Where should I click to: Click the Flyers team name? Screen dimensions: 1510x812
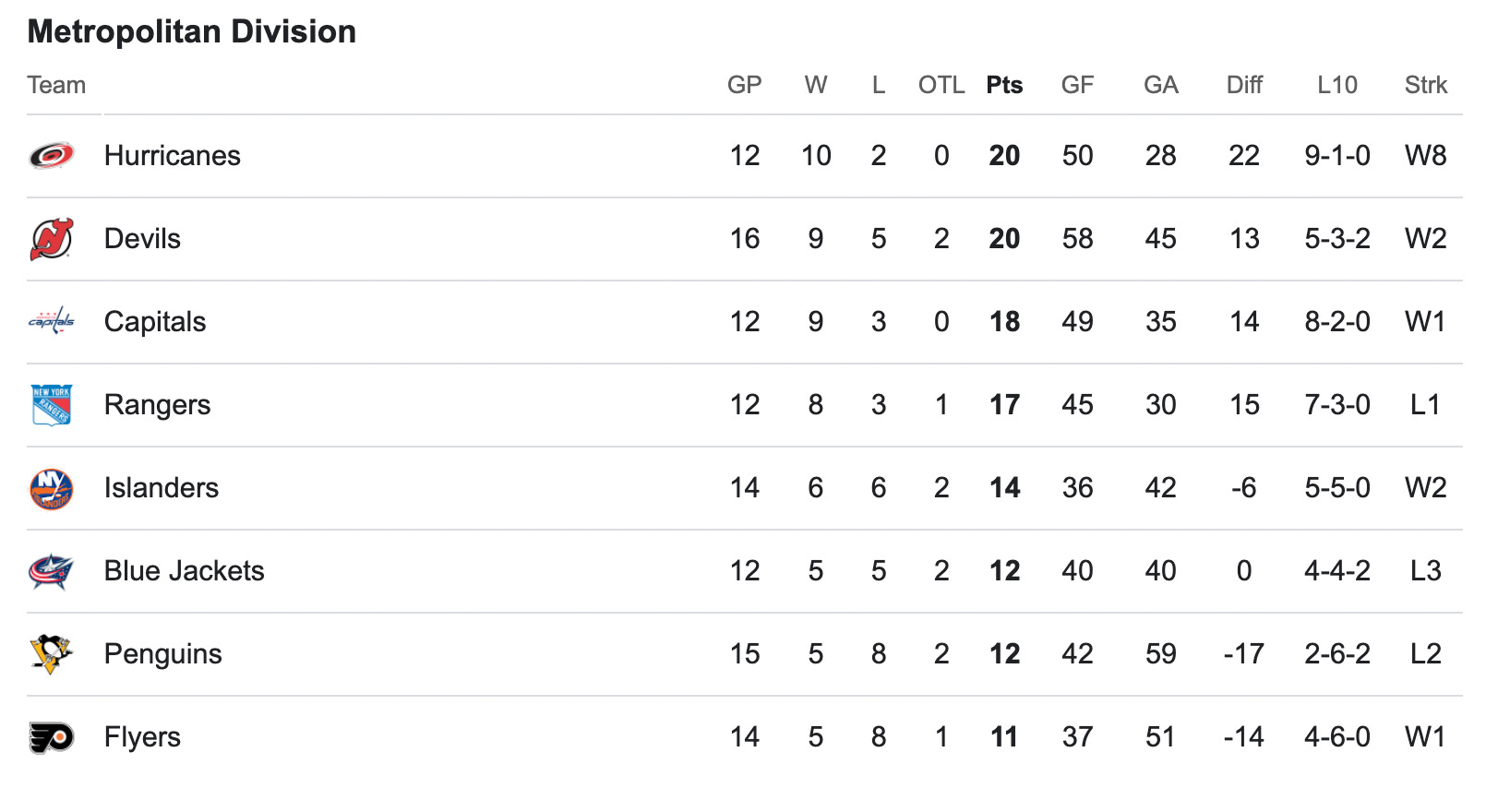[142, 737]
